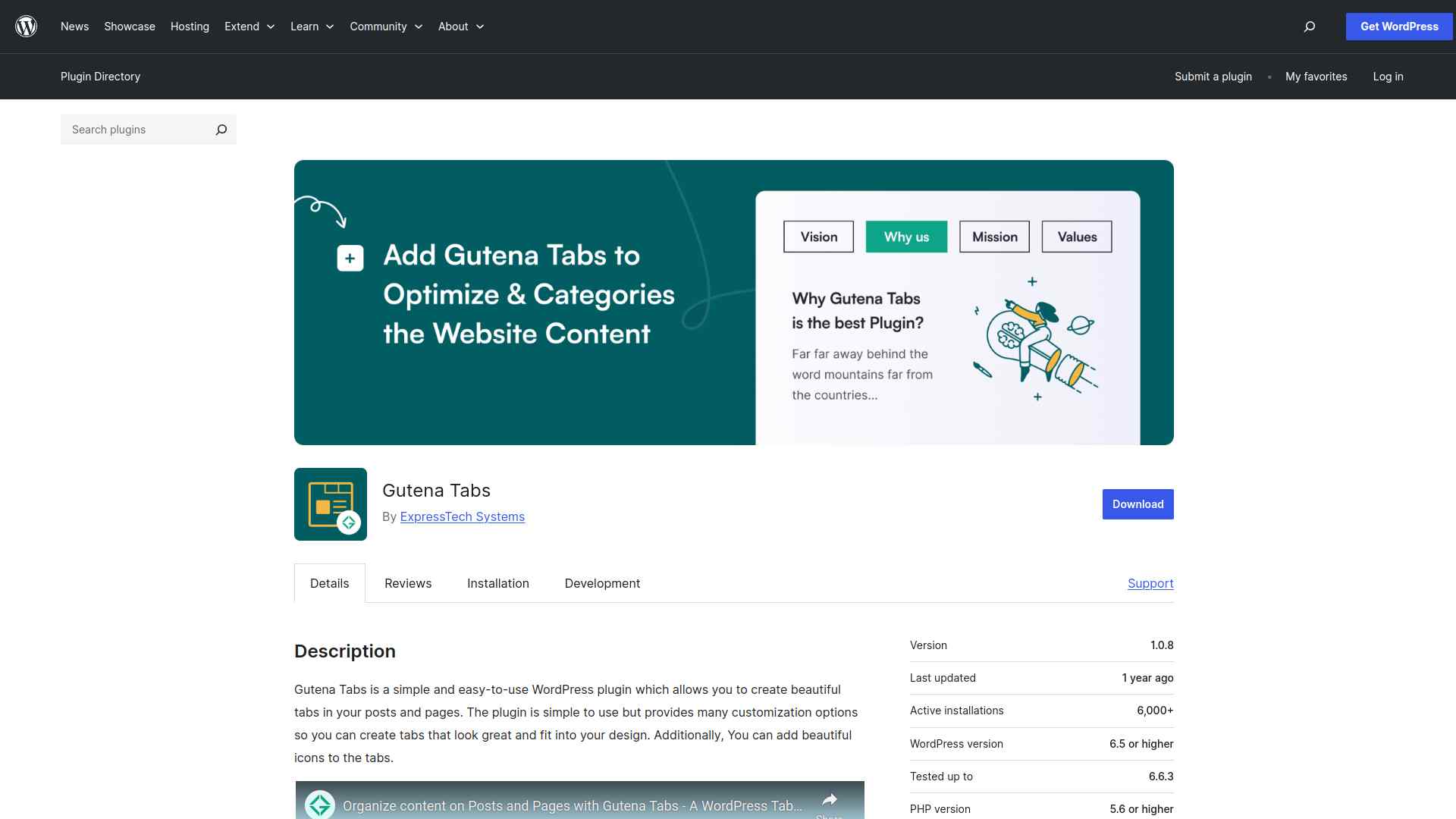The image size is (1456, 819).
Task: Click the plugin search submit icon
Action: (x=221, y=130)
